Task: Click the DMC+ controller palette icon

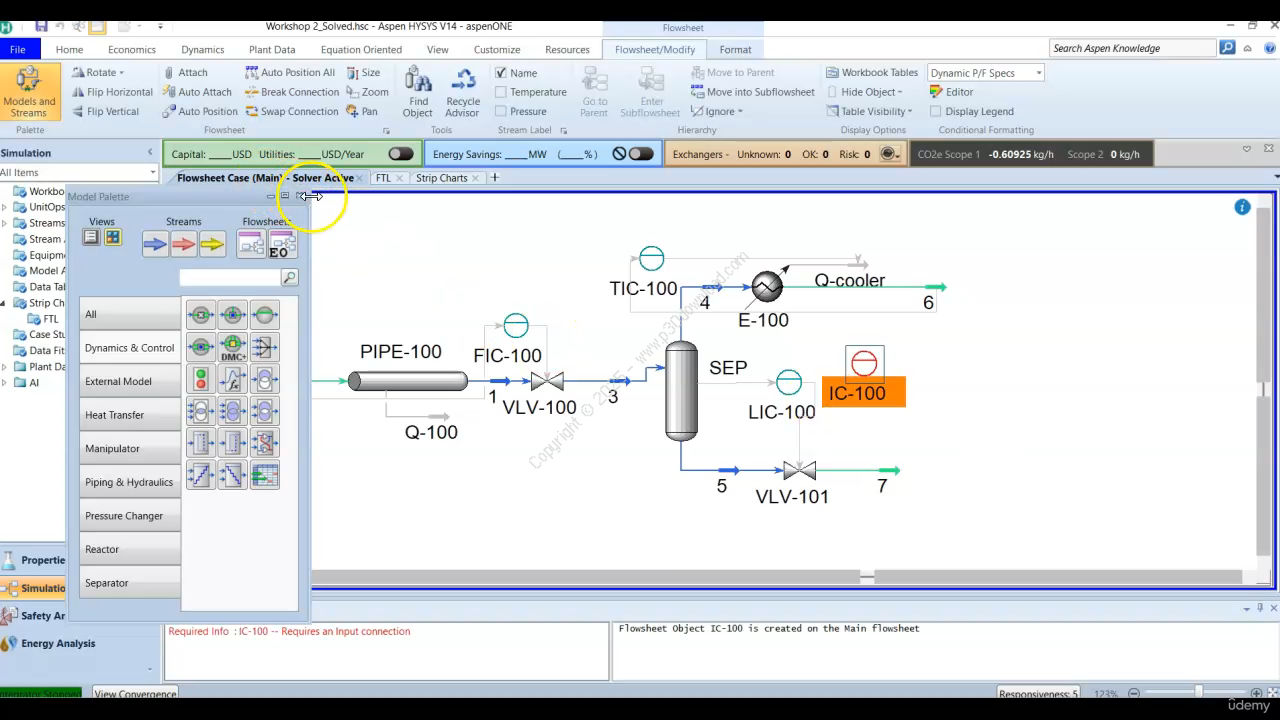Action: pyautogui.click(x=233, y=347)
